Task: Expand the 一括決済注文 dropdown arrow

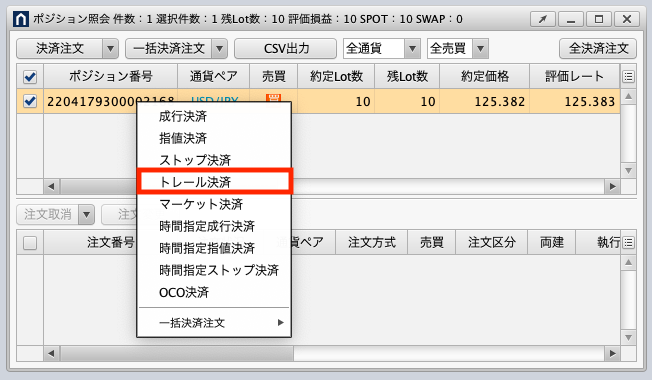Action: pos(219,49)
